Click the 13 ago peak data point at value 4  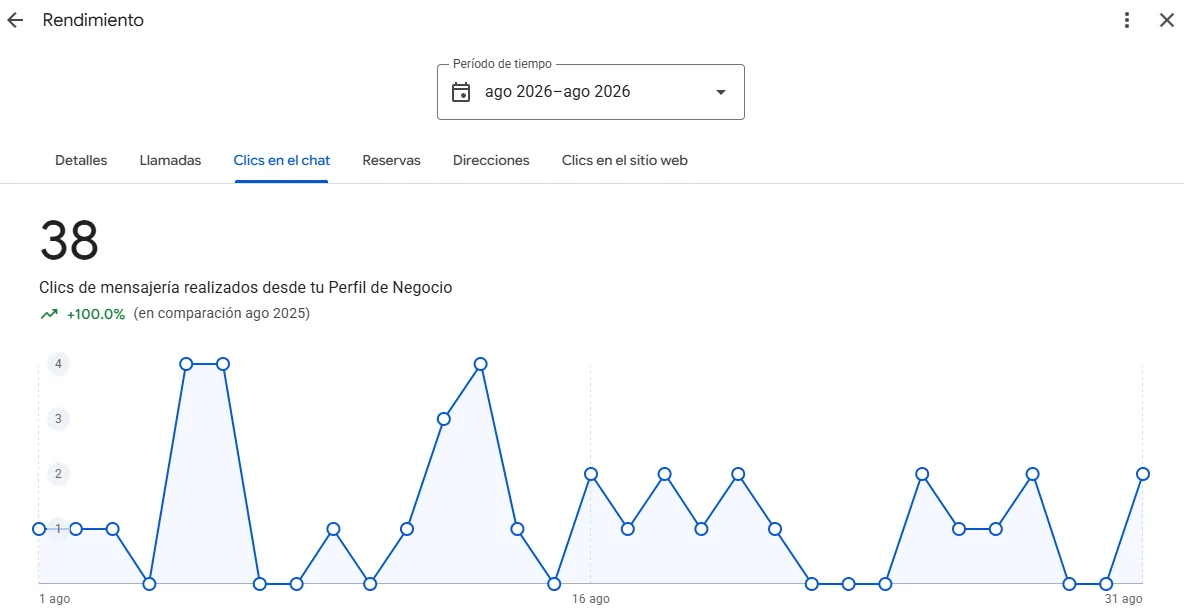point(480,364)
